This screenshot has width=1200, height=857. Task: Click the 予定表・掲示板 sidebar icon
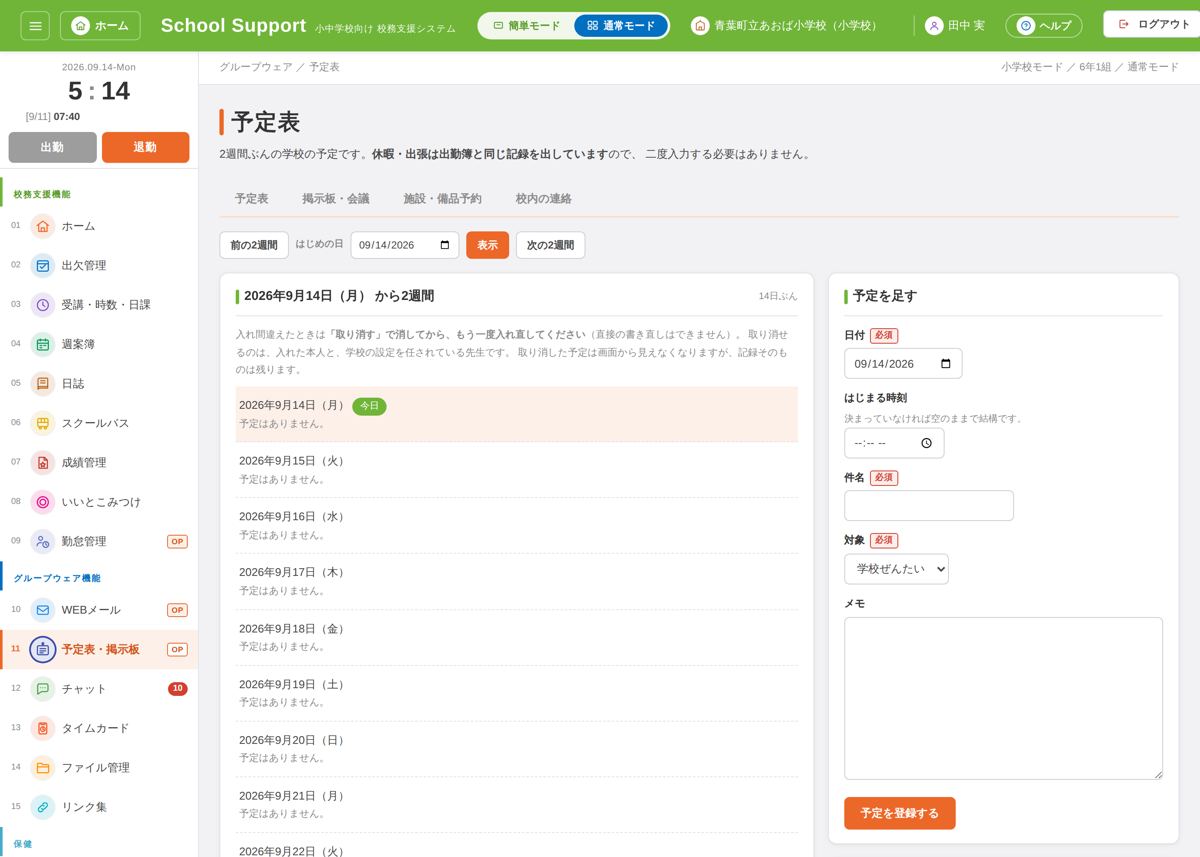tap(43, 649)
